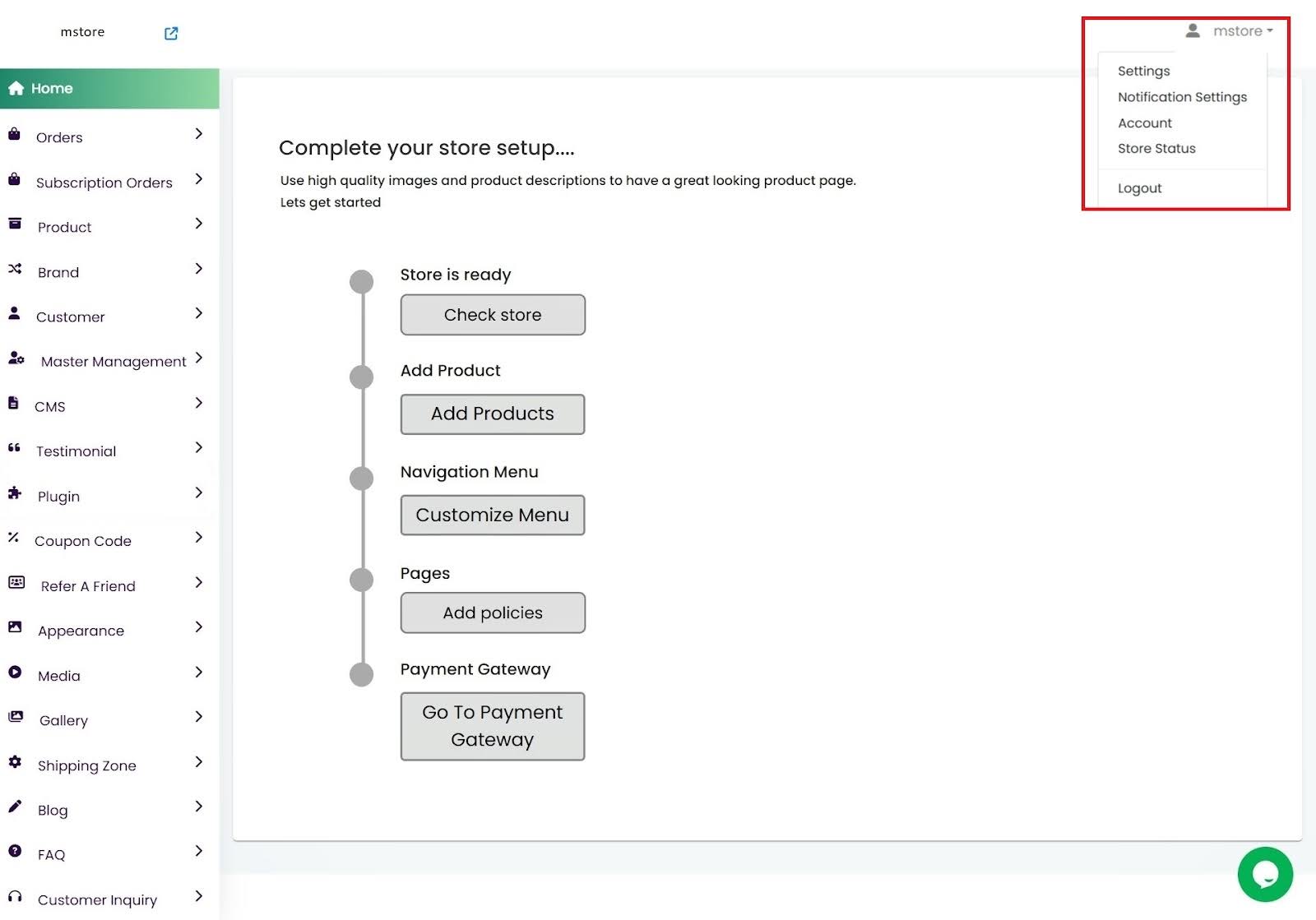Viewport: 1316px width, 920px height.
Task: Click the user profile avatar icon
Action: click(1193, 31)
